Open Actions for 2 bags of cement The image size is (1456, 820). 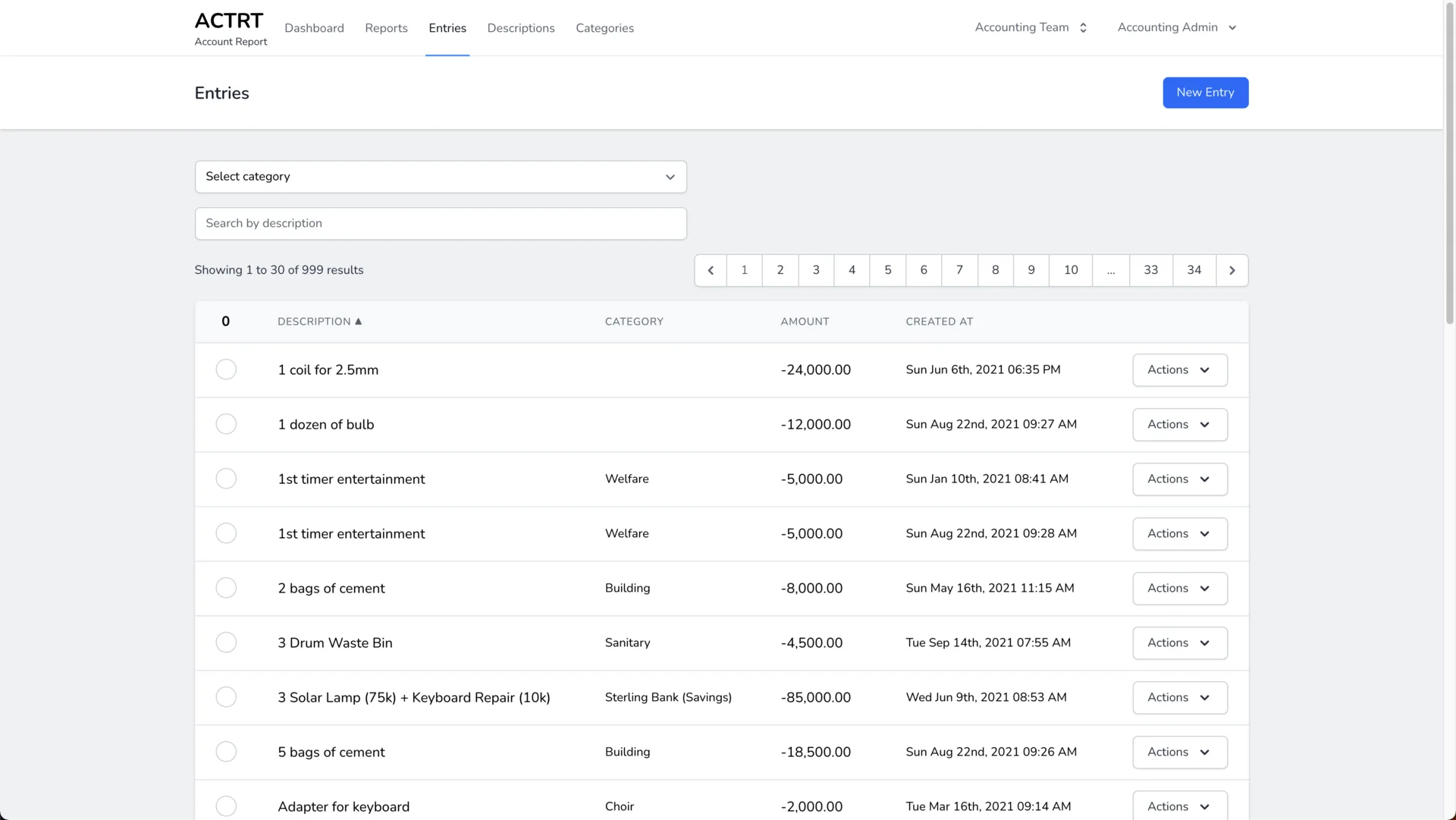click(1180, 589)
